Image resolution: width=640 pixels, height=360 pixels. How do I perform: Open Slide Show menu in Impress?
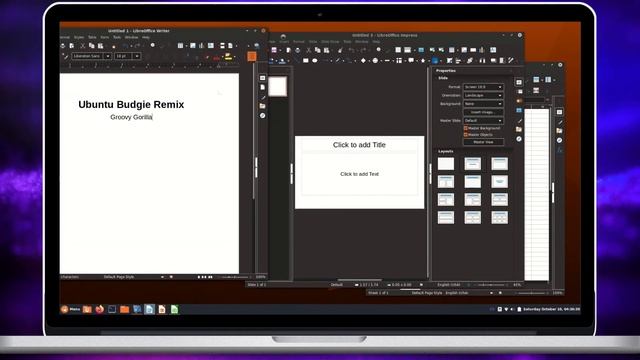[330, 42]
